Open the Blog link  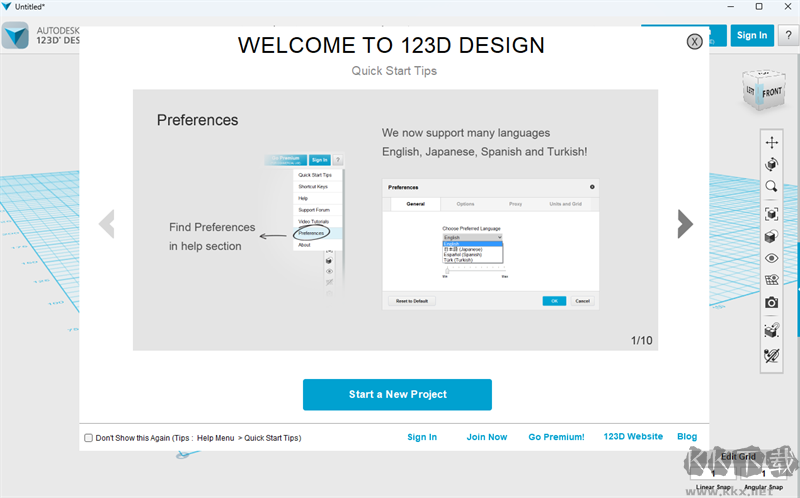(x=687, y=436)
